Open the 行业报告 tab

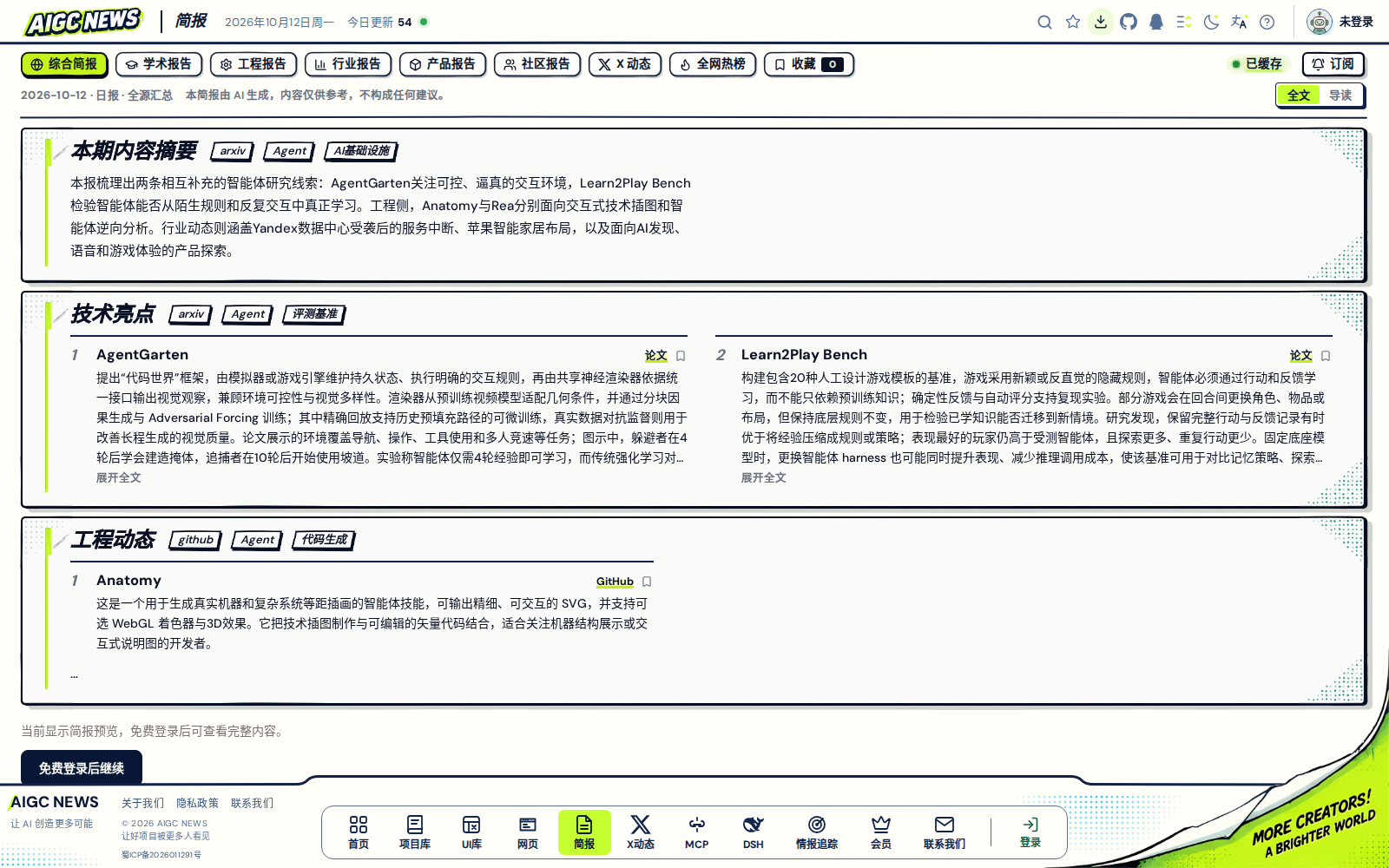coord(348,64)
